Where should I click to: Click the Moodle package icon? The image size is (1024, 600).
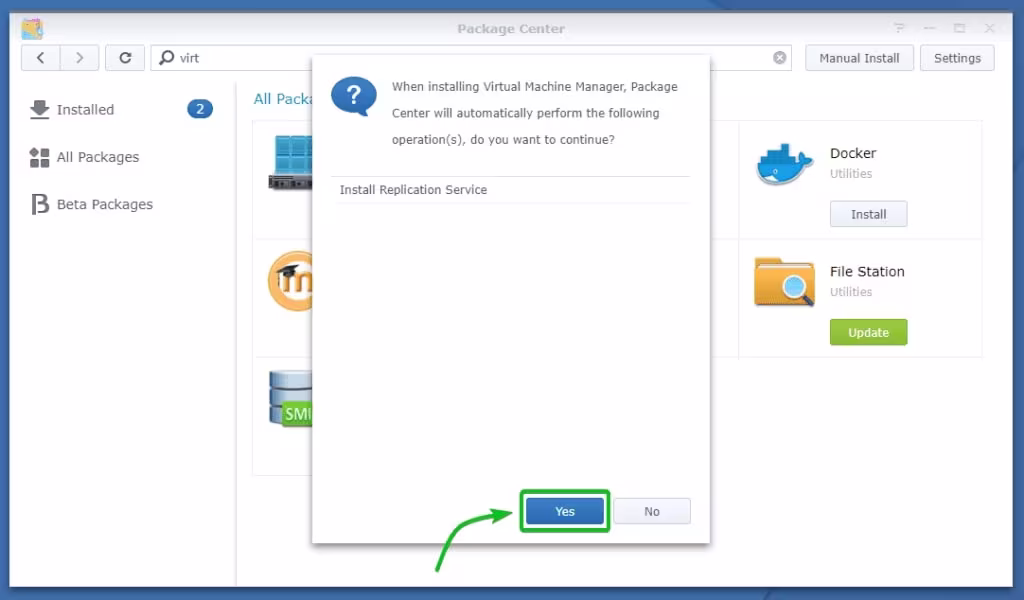click(x=291, y=281)
